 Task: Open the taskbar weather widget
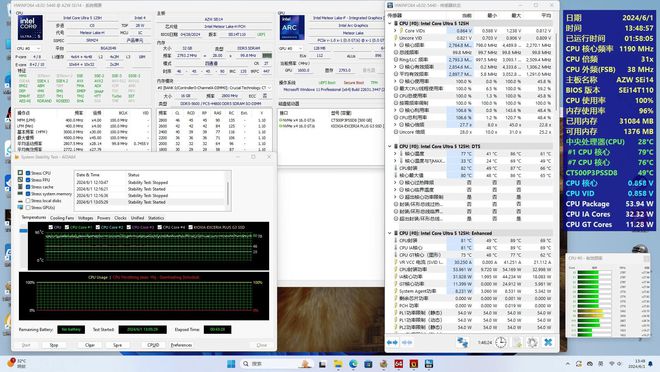point(16,363)
